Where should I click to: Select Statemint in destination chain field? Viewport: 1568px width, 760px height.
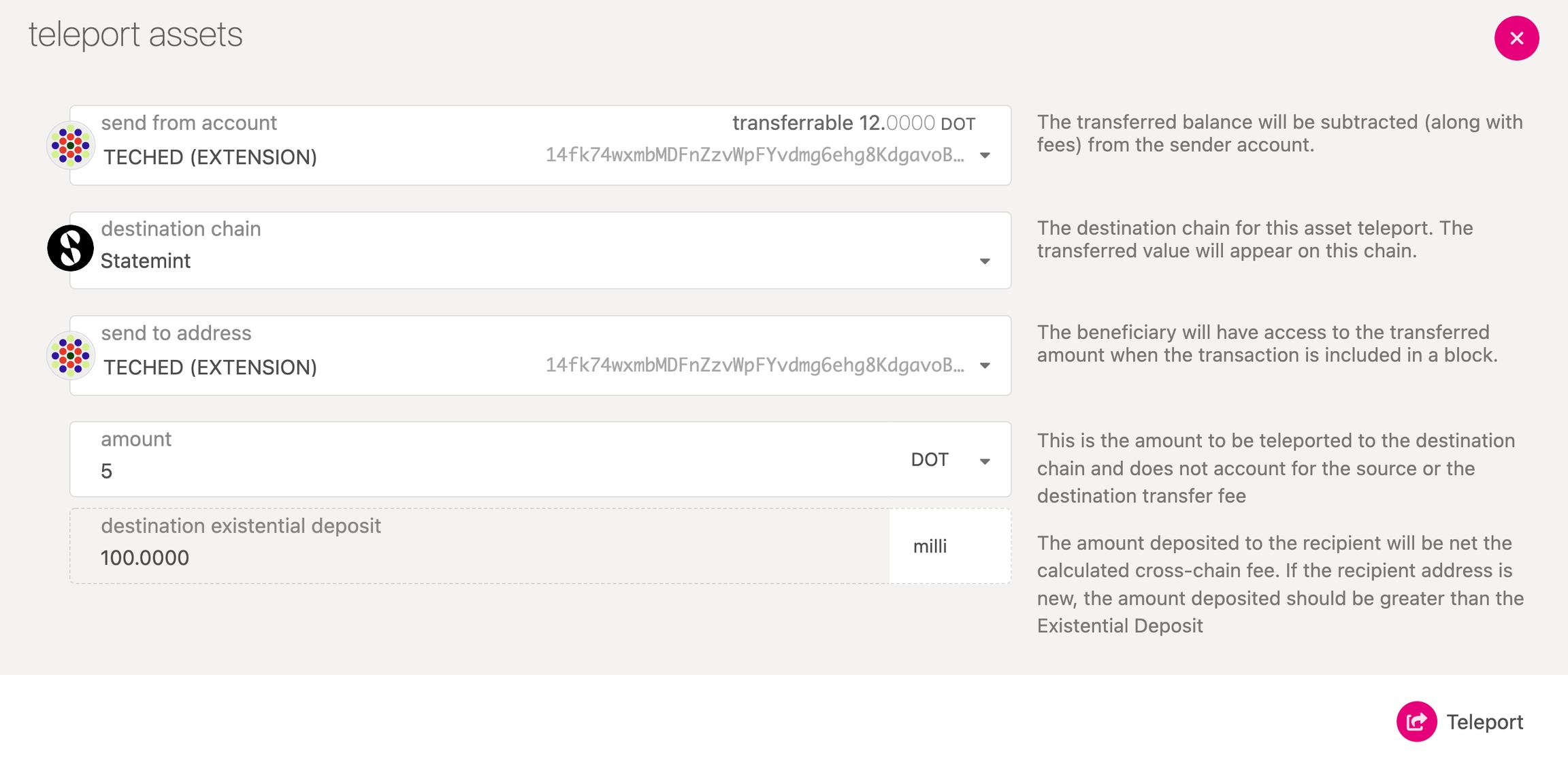[146, 261]
